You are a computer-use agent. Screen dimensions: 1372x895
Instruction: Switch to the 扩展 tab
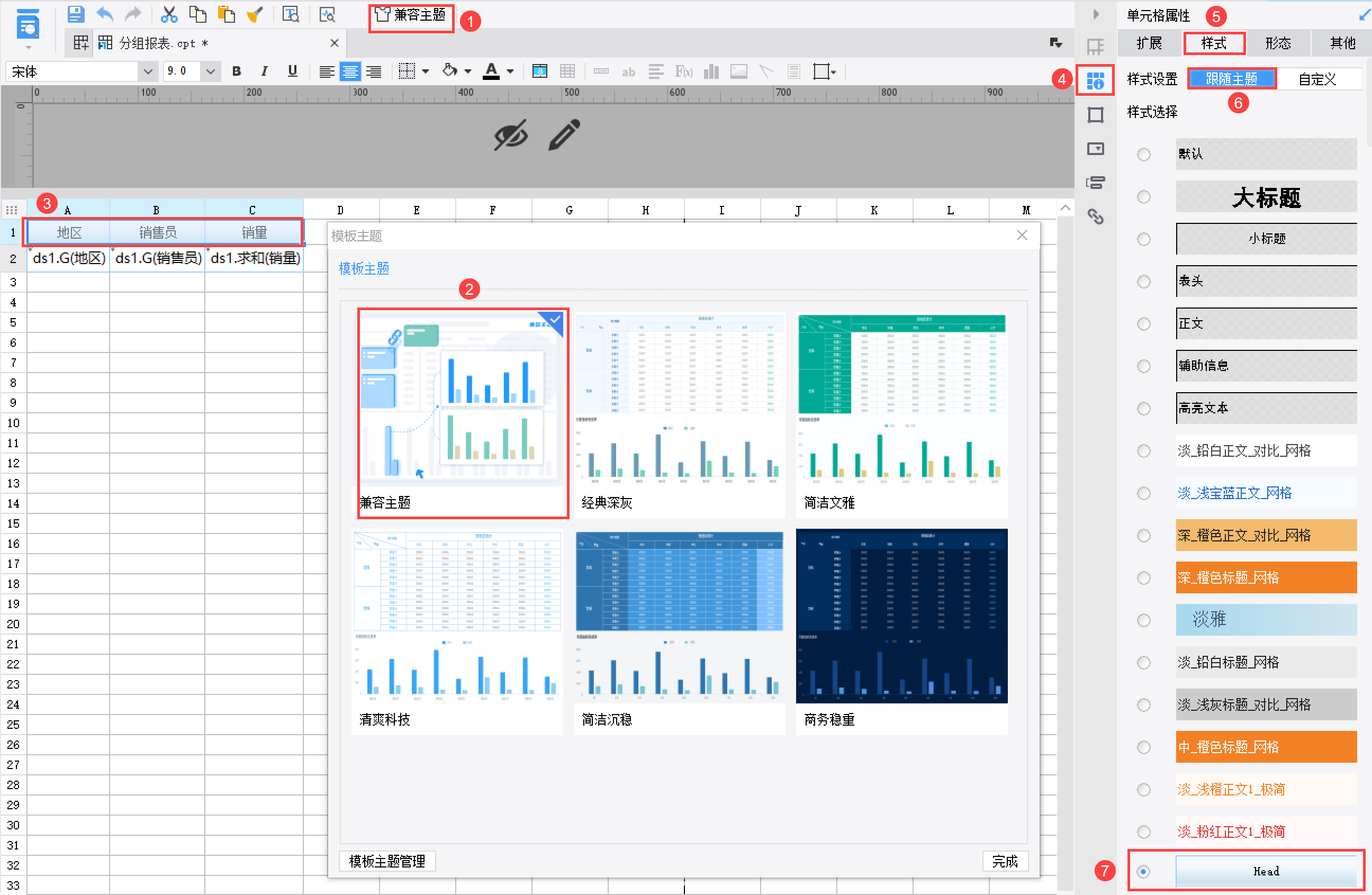coord(1149,43)
